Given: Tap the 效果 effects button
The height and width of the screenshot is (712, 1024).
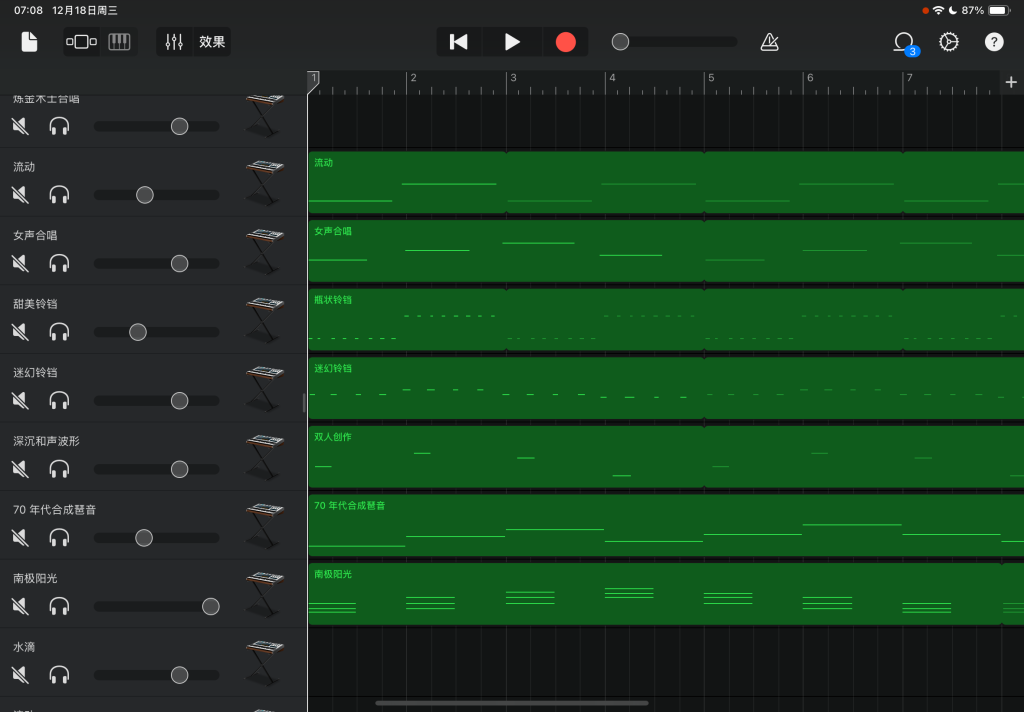Looking at the screenshot, I should click(x=212, y=42).
